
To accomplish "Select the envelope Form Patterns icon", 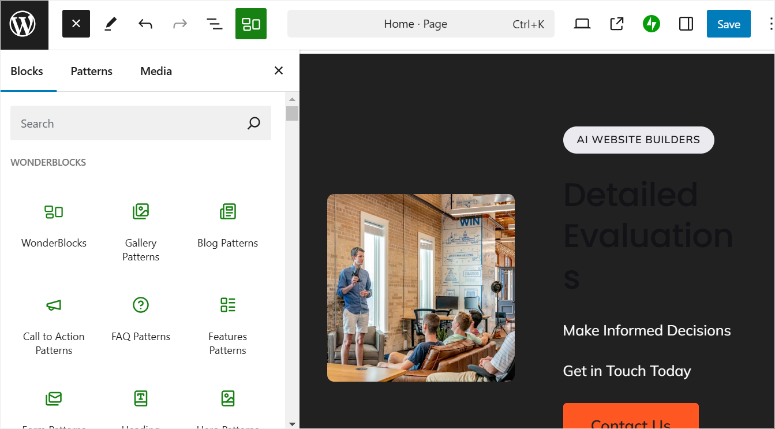I will [x=54, y=398].
